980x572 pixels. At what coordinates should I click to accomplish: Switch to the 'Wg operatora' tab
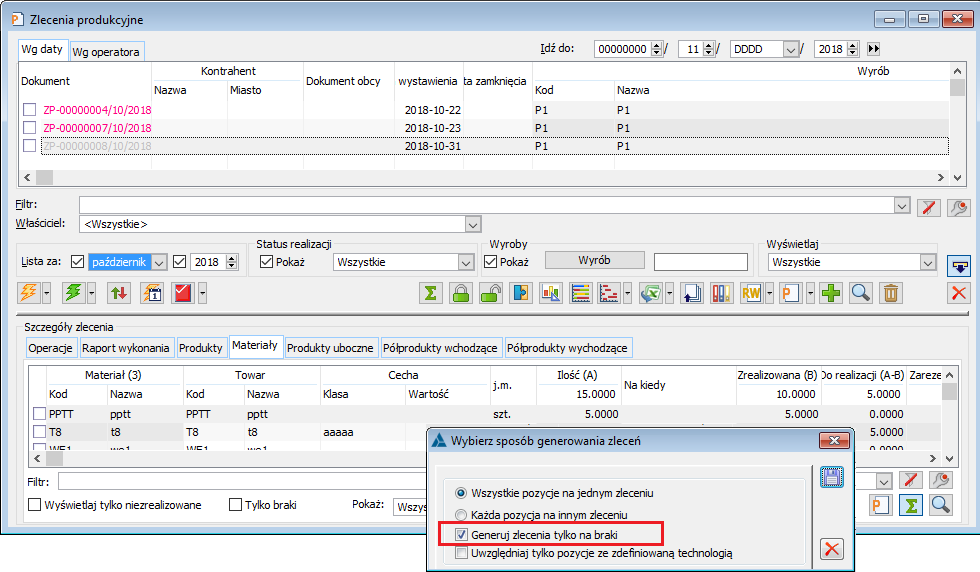(x=106, y=51)
